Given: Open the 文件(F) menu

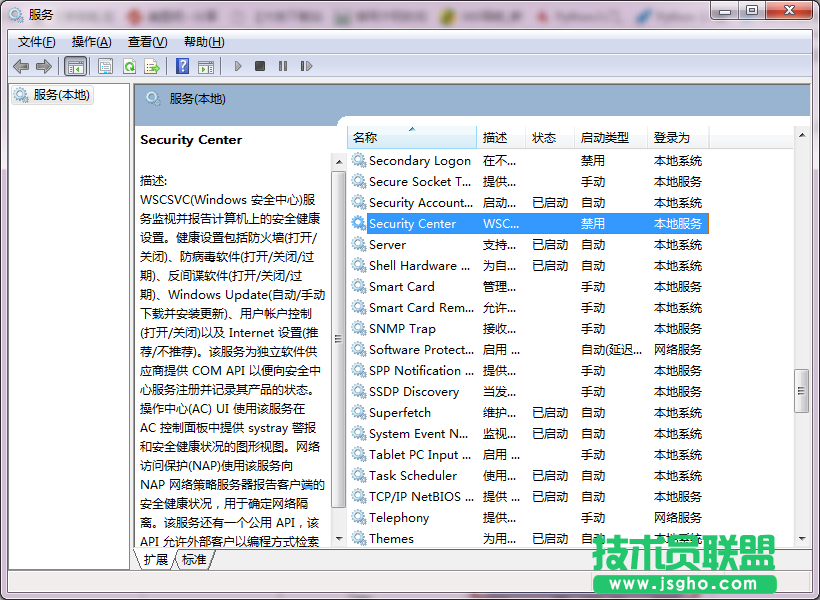Looking at the screenshot, I should tap(36, 42).
